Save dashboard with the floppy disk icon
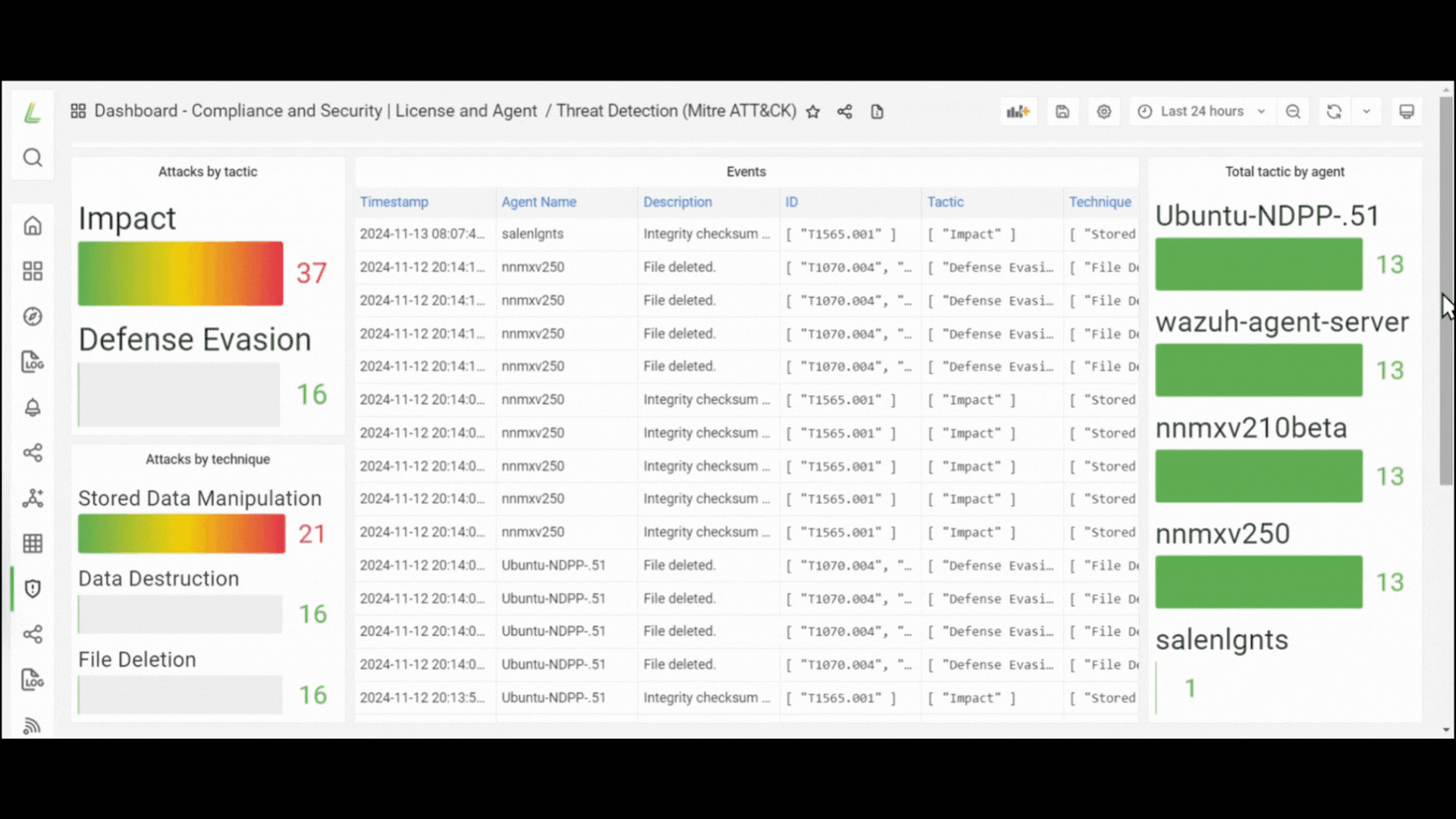The height and width of the screenshot is (819, 1456). 1062,111
